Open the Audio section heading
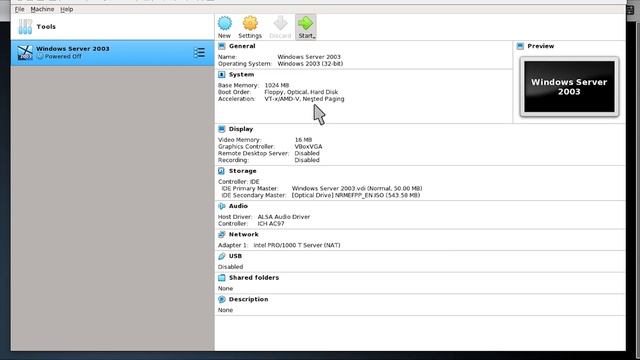The image size is (640, 360). [238, 206]
